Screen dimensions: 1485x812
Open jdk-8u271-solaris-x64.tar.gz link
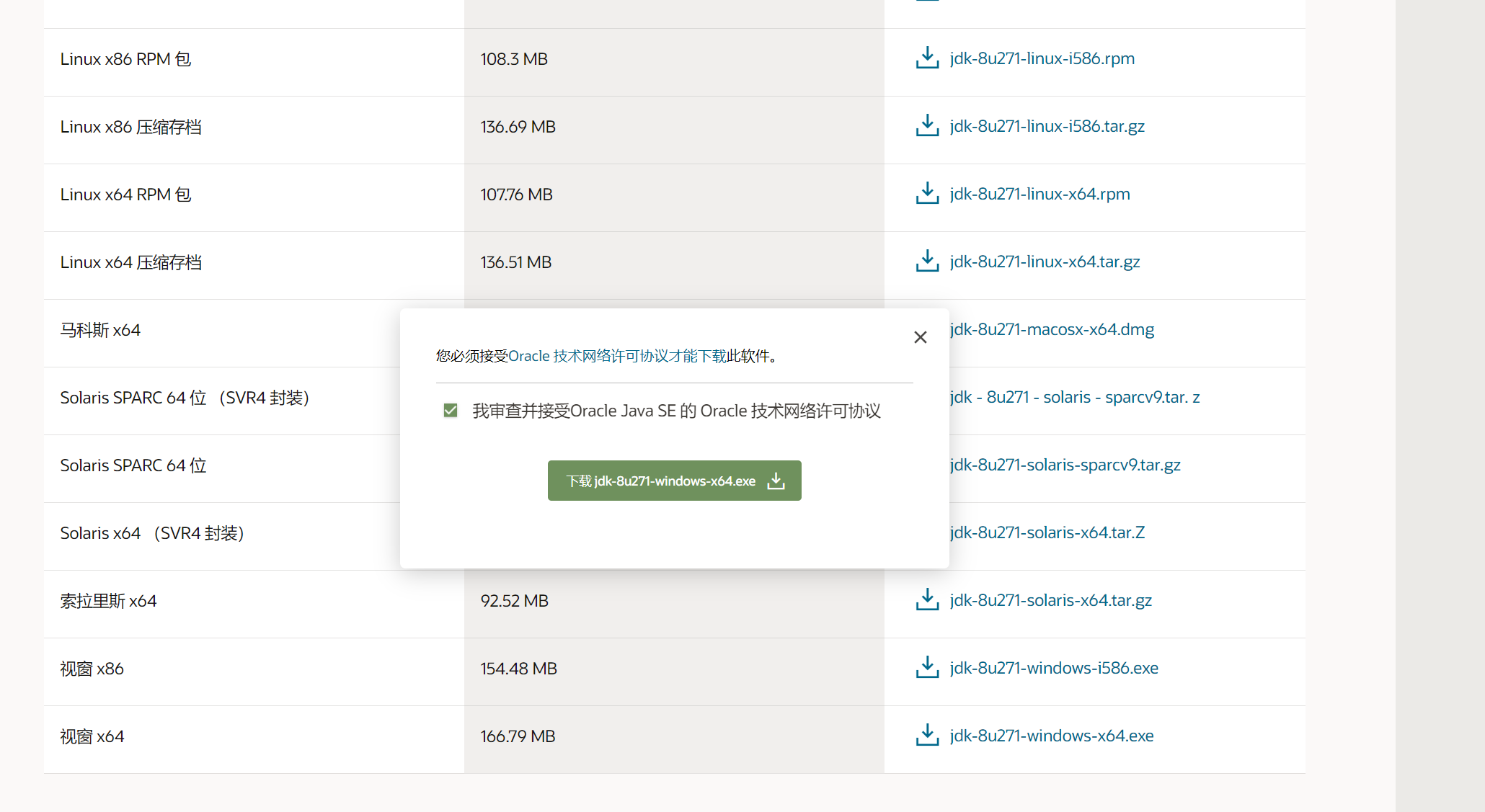tap(1051, 600)
